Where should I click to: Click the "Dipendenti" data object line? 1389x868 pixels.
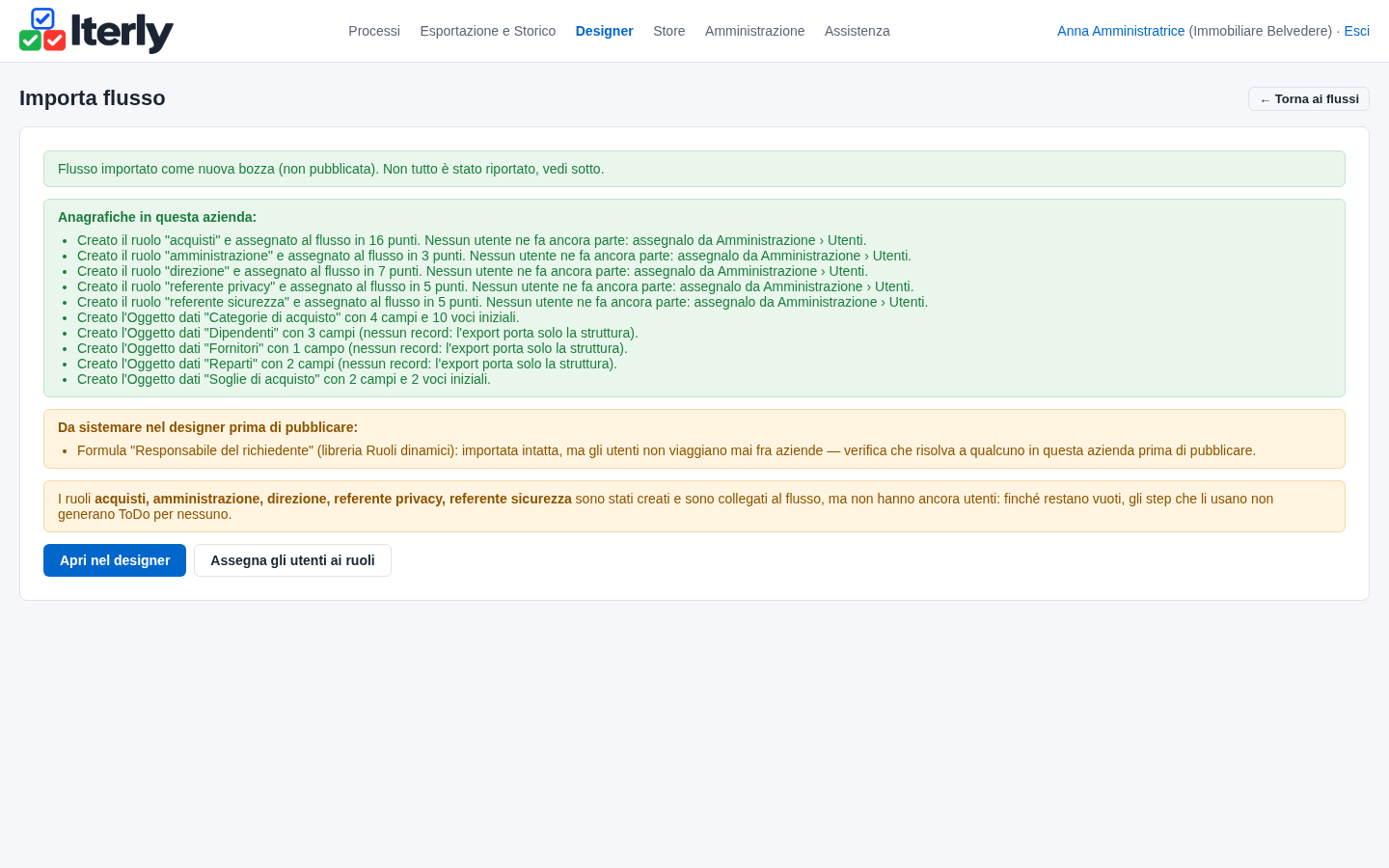(x=358, y=333)
